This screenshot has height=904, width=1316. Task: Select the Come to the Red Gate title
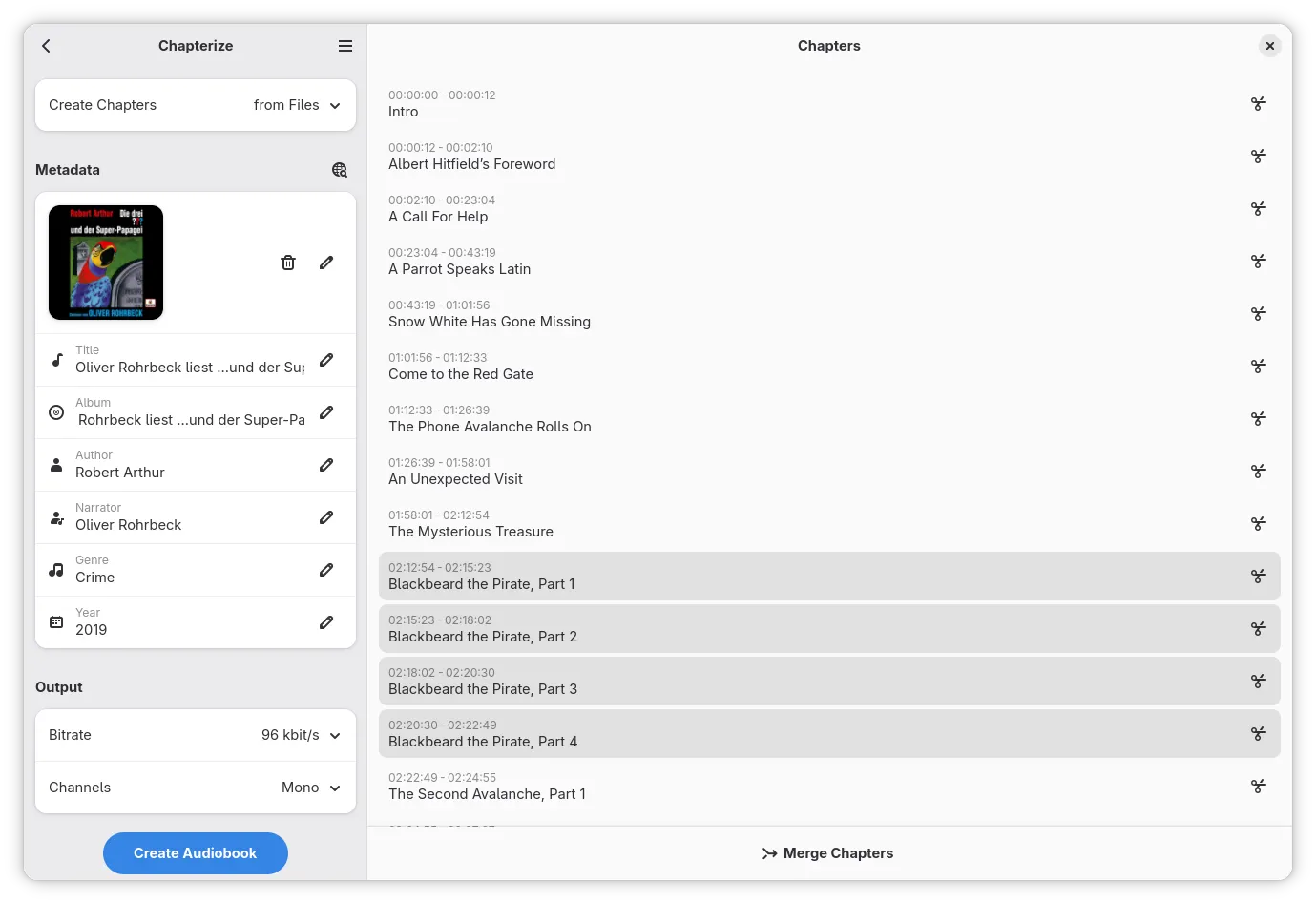point(461,374)
